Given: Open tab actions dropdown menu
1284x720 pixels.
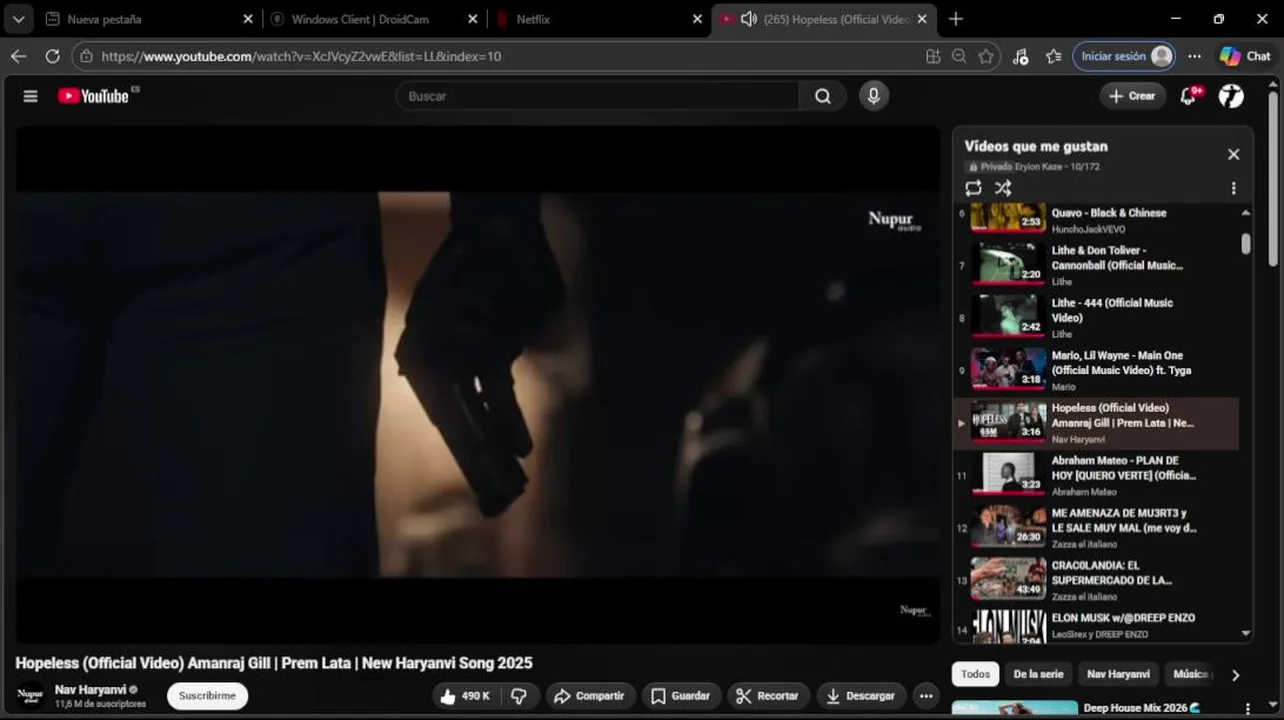Looking at the screenshot, I should pos(18,19).
